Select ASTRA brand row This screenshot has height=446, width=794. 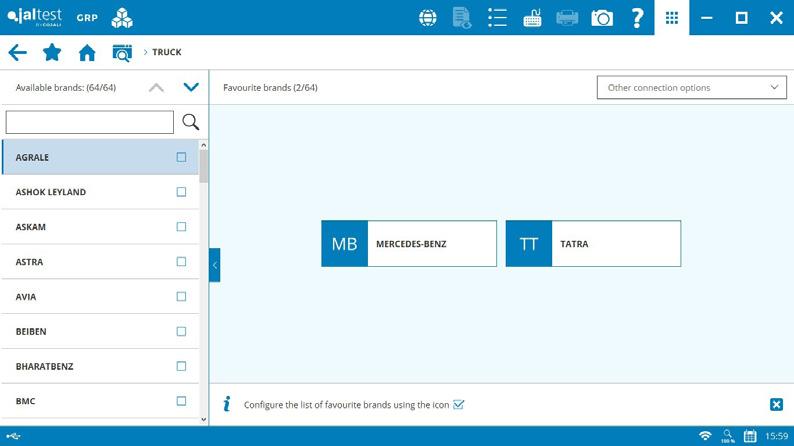tap(100, 262)
